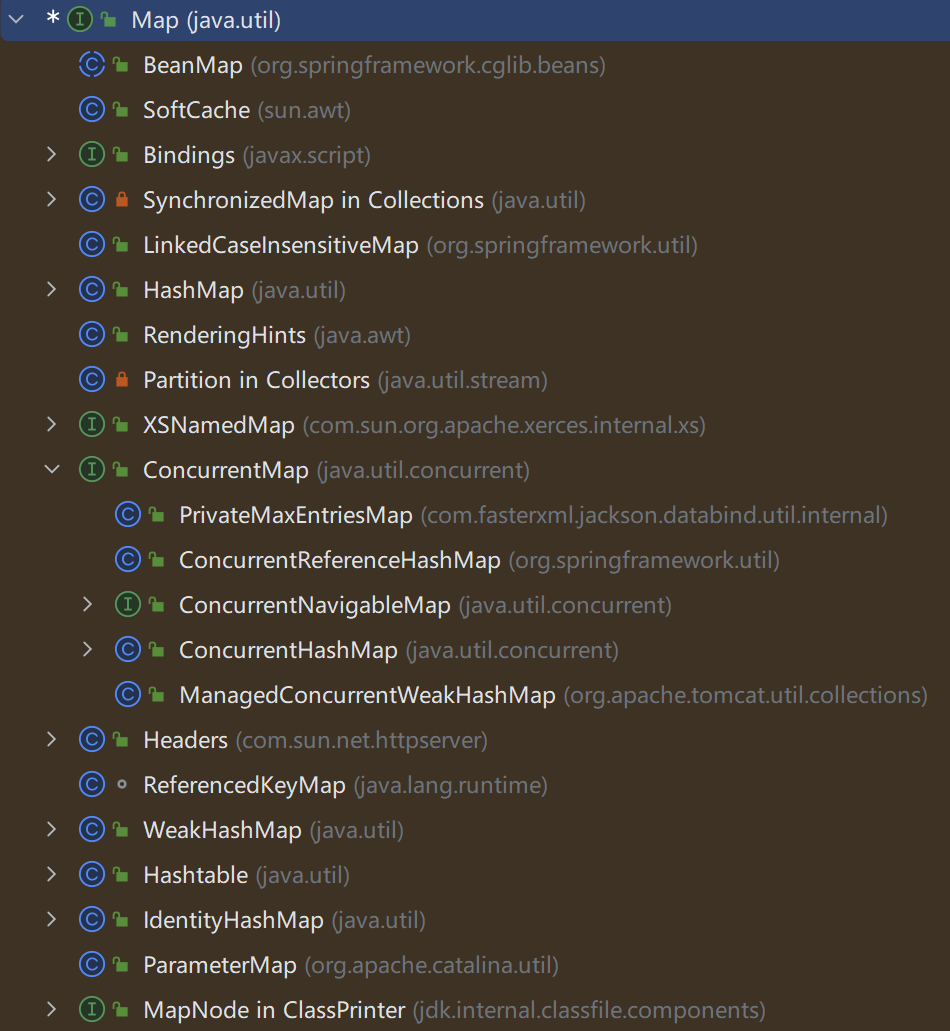Click the interface icon beside Bindings

pos(91,154)
